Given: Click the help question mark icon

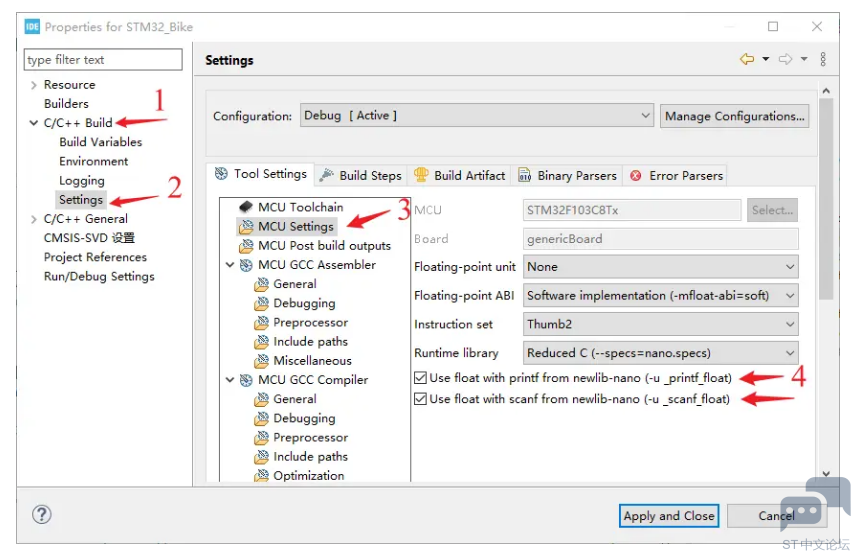Looking at the screenshot, I should coord(42,514).
